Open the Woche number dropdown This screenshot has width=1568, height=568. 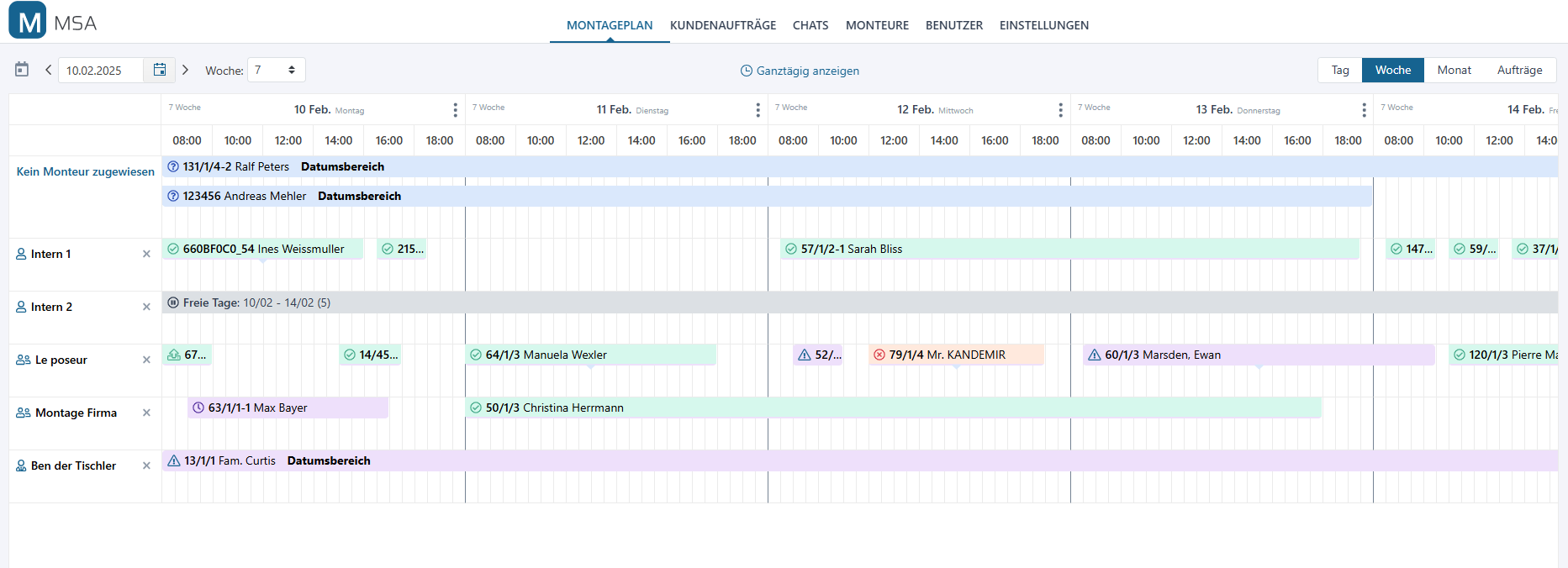click(x=276, y=70)
